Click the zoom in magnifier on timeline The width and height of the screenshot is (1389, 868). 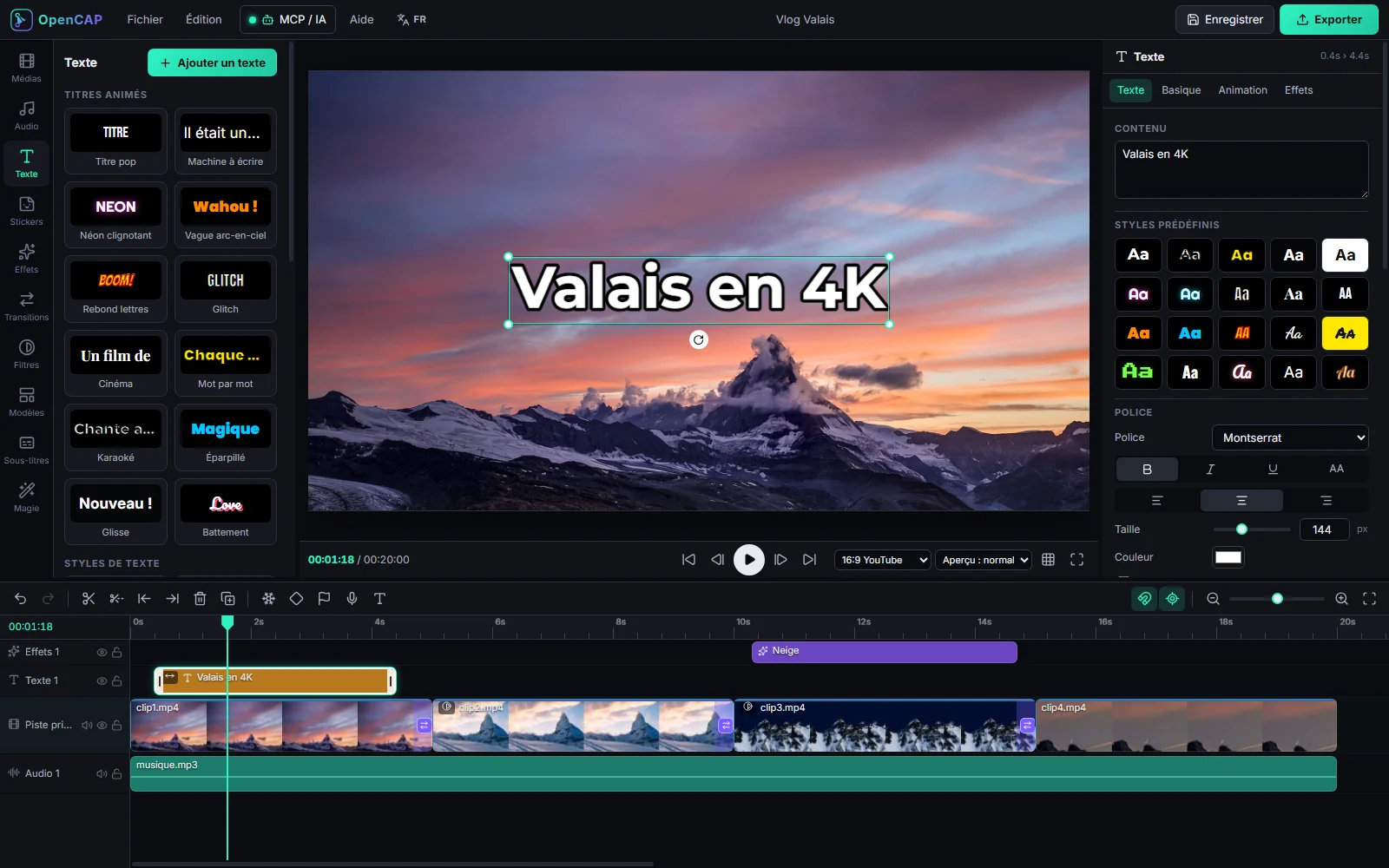pos(1341,599)
